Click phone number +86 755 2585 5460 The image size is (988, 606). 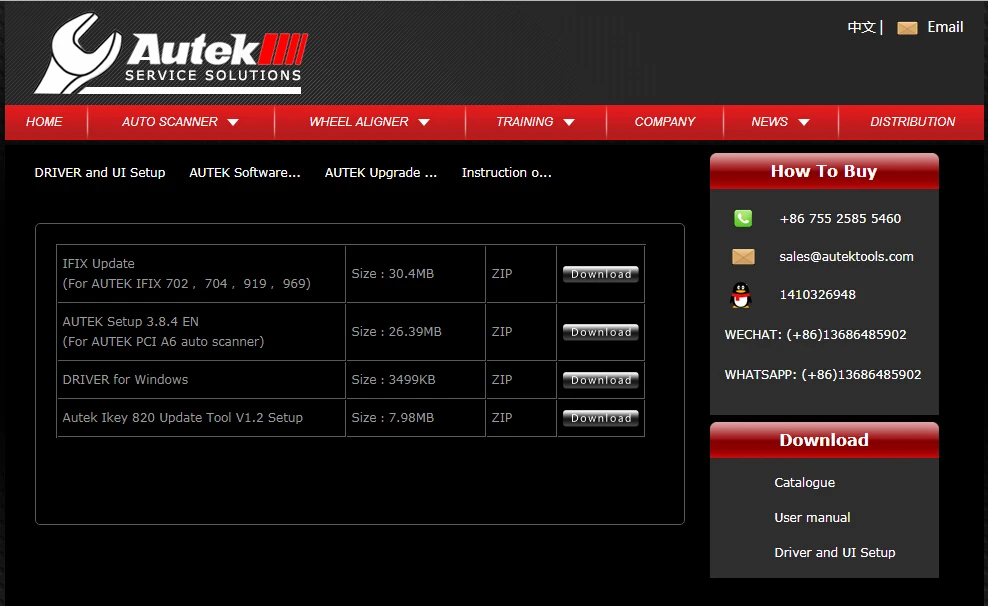[840, 219]
